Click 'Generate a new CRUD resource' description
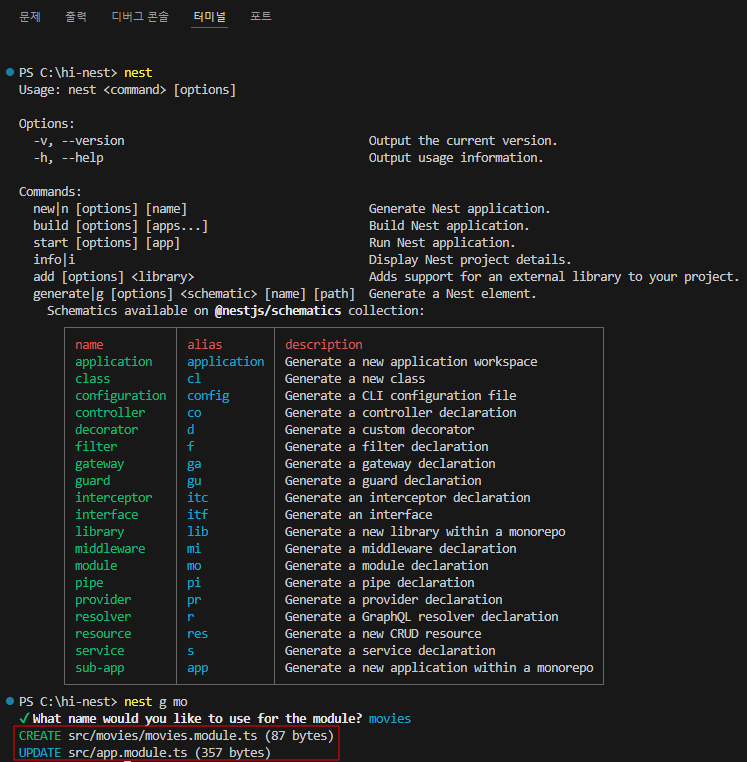This screenshot has height=762, width=747. pos(383,634)
